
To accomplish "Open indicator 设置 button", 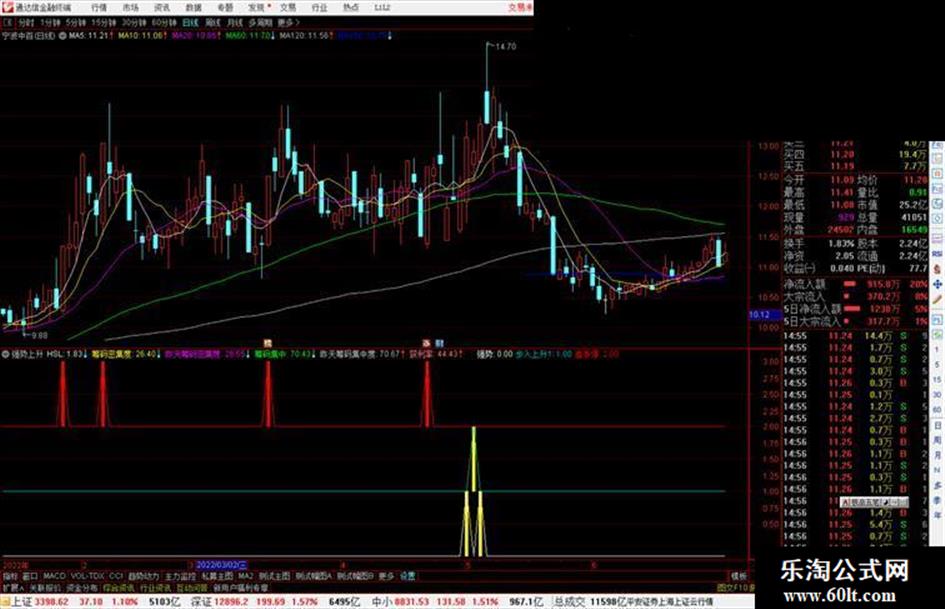I will point(407,576).
